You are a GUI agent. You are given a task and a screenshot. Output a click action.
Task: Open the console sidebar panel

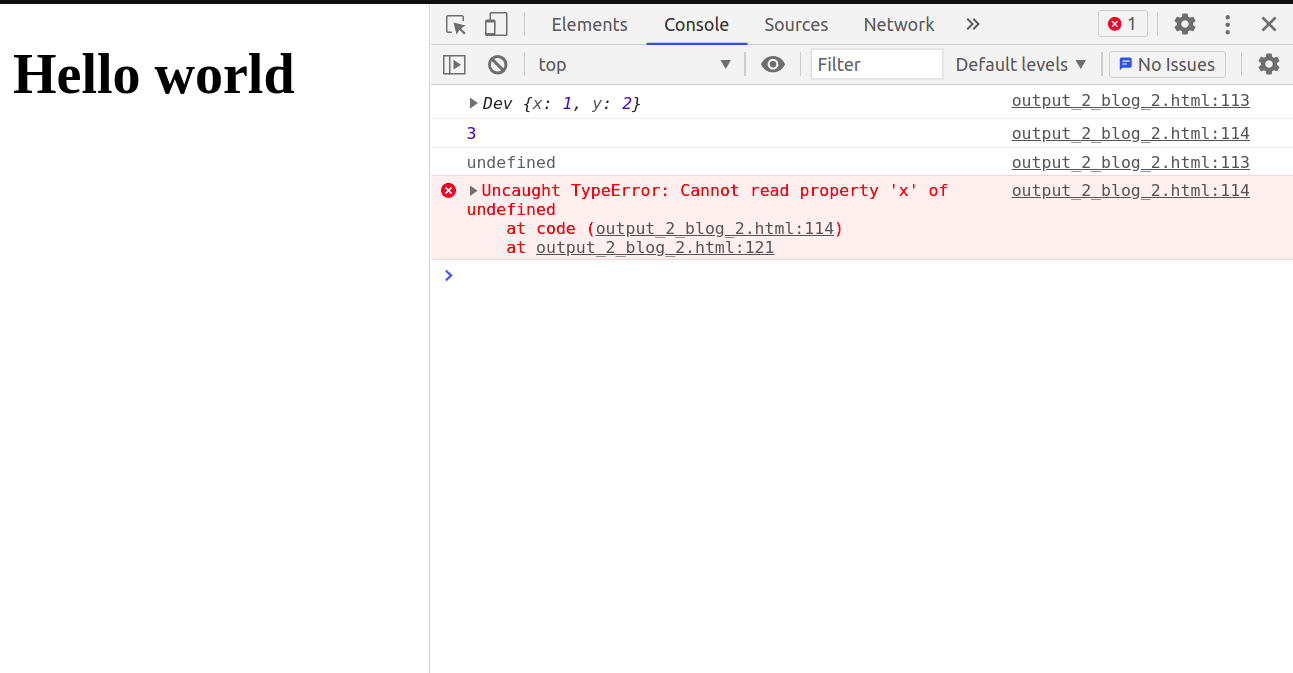point(454,64)
